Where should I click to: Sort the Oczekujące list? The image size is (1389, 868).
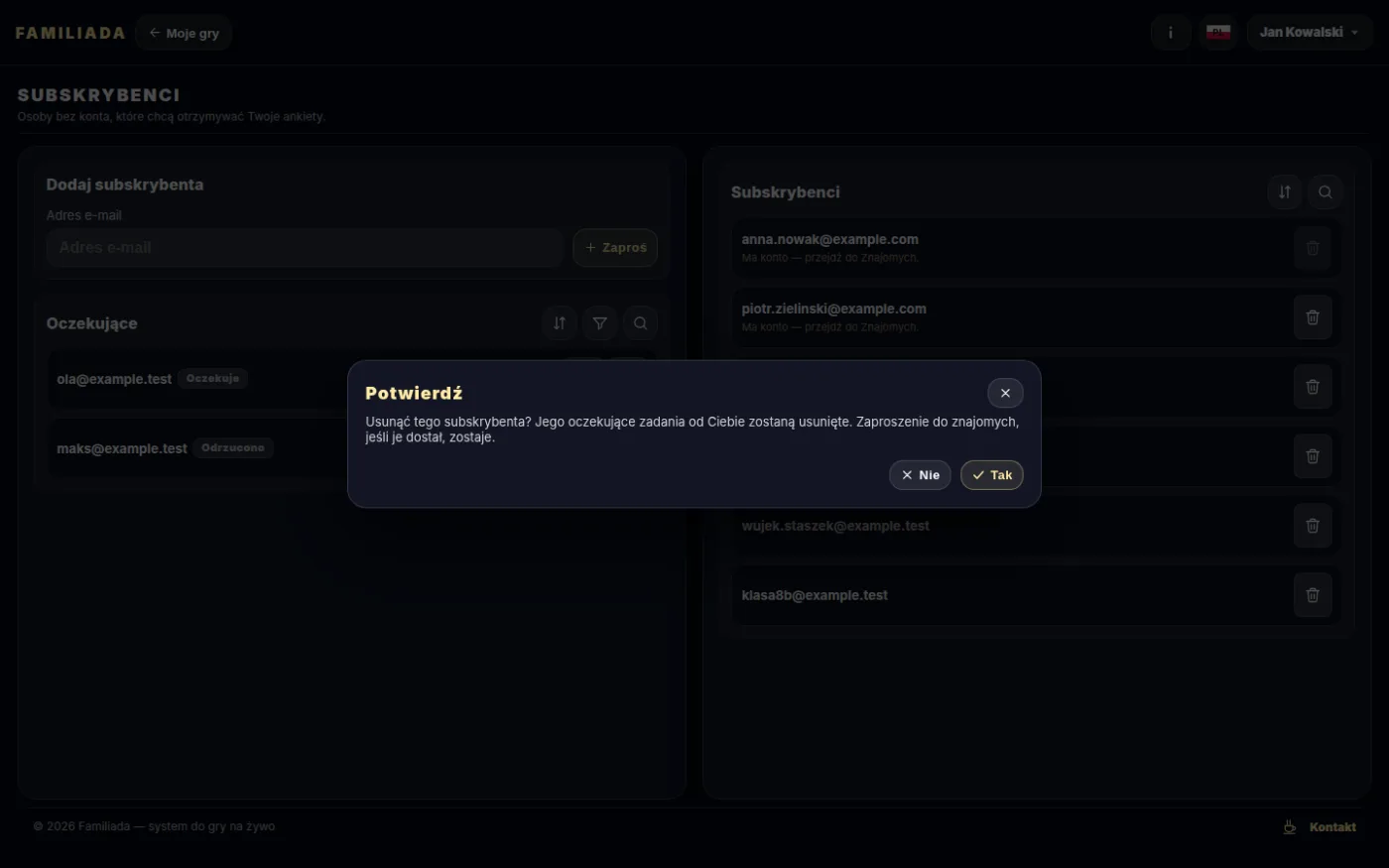[x=560, y=323]
